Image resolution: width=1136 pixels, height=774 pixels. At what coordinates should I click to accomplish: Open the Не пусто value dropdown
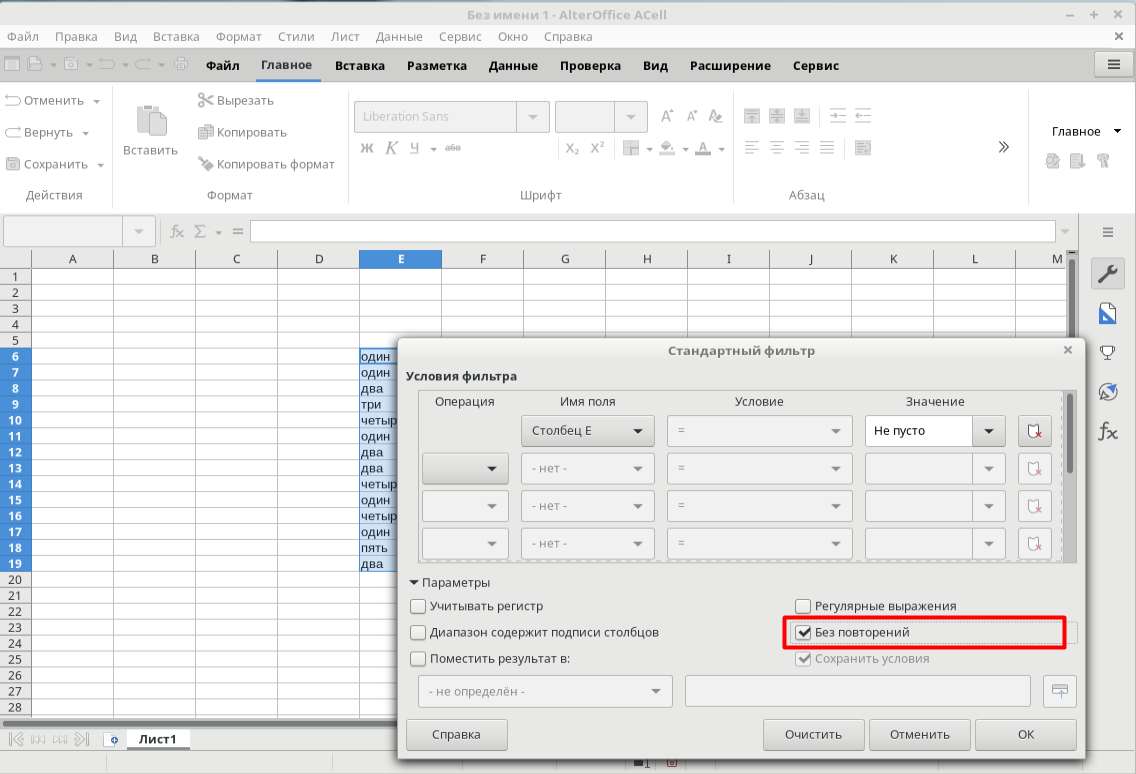click(x=989, y=430)
